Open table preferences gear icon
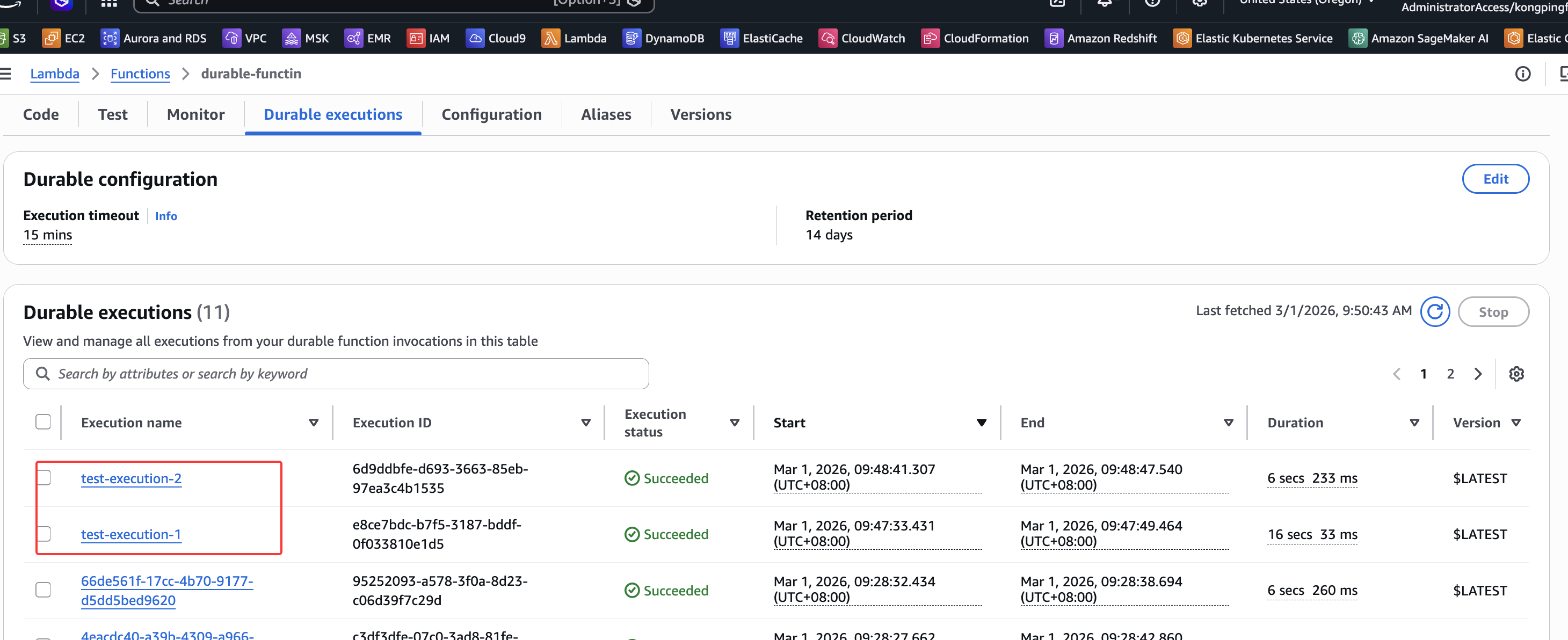 pyautogui.click(x=1516, y=374)
